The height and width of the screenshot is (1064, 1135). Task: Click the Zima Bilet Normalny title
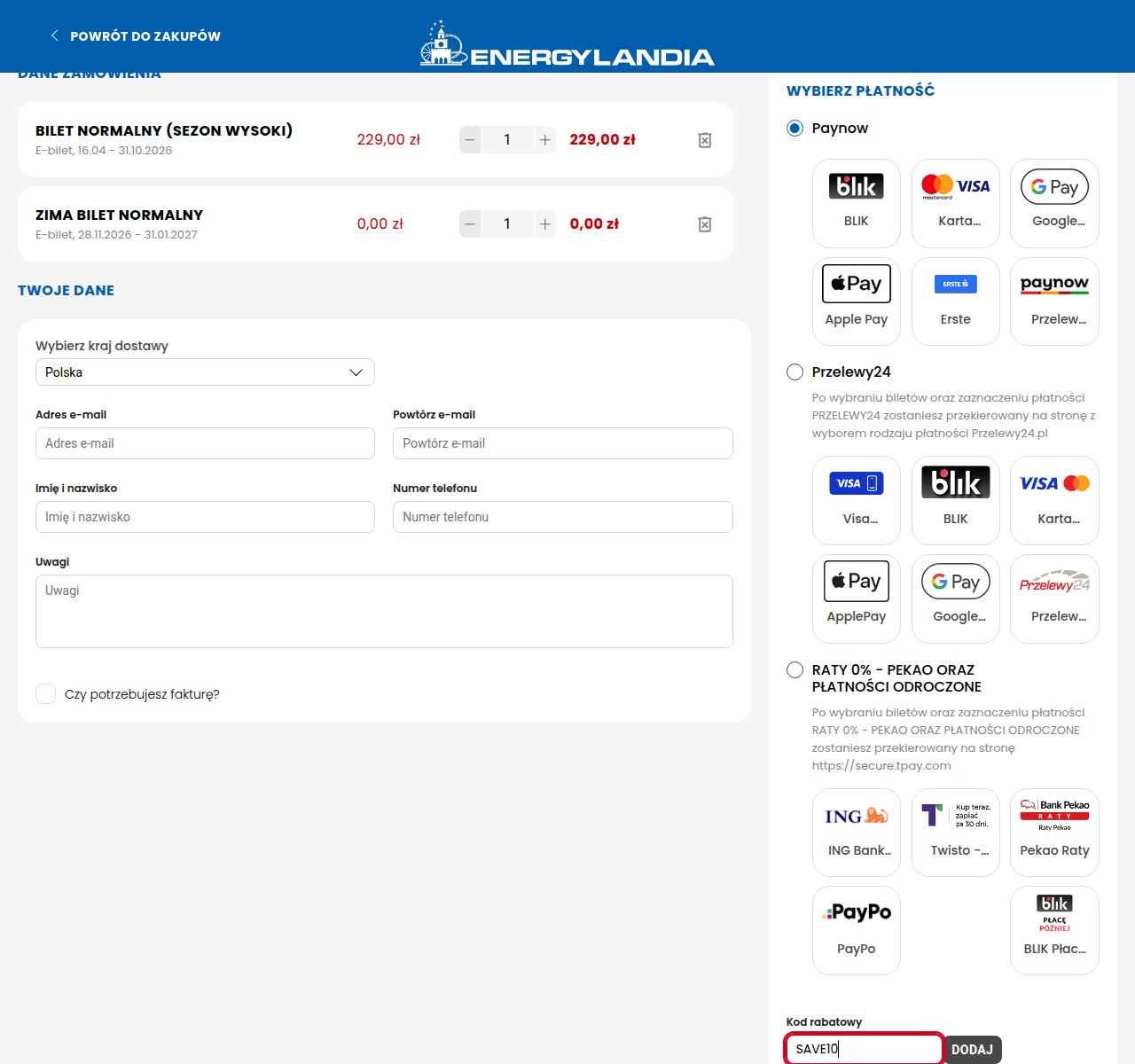tap(120, 215)
